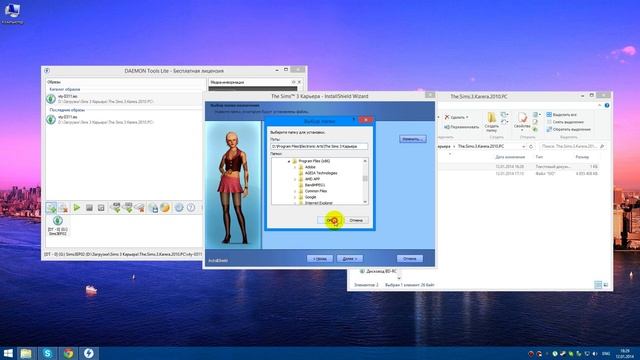
Task: Open the Explorer address bar history dropdown
Action: coord(524,146)
